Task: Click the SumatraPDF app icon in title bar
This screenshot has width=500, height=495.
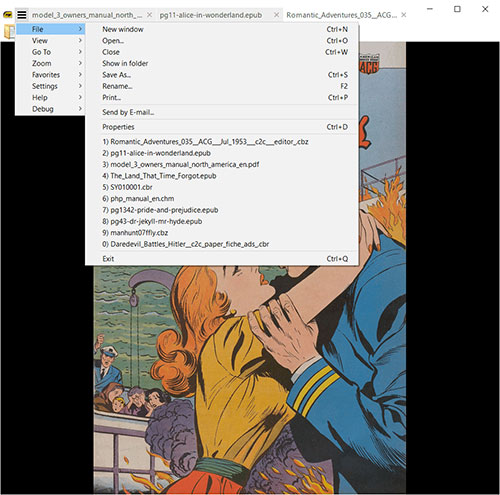Action: click(7, 15)
